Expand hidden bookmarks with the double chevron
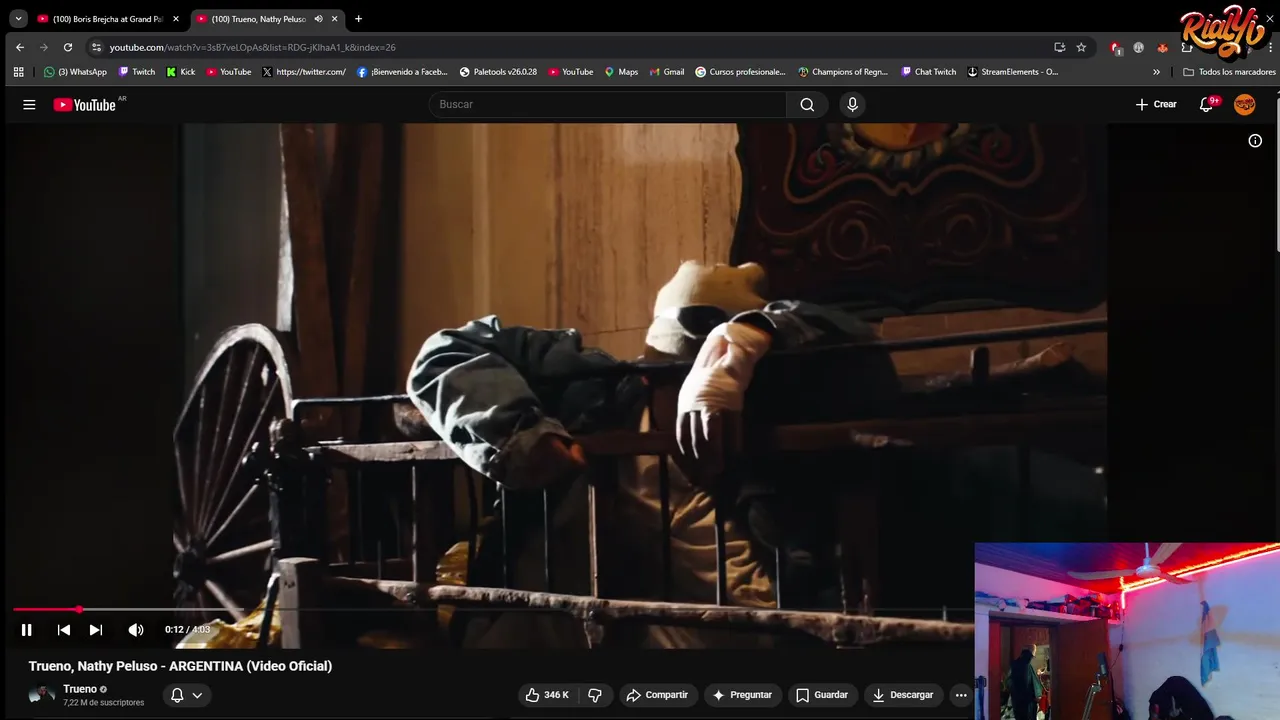The height and width of the screenshot is (720, 1280). click(1156, 72)
